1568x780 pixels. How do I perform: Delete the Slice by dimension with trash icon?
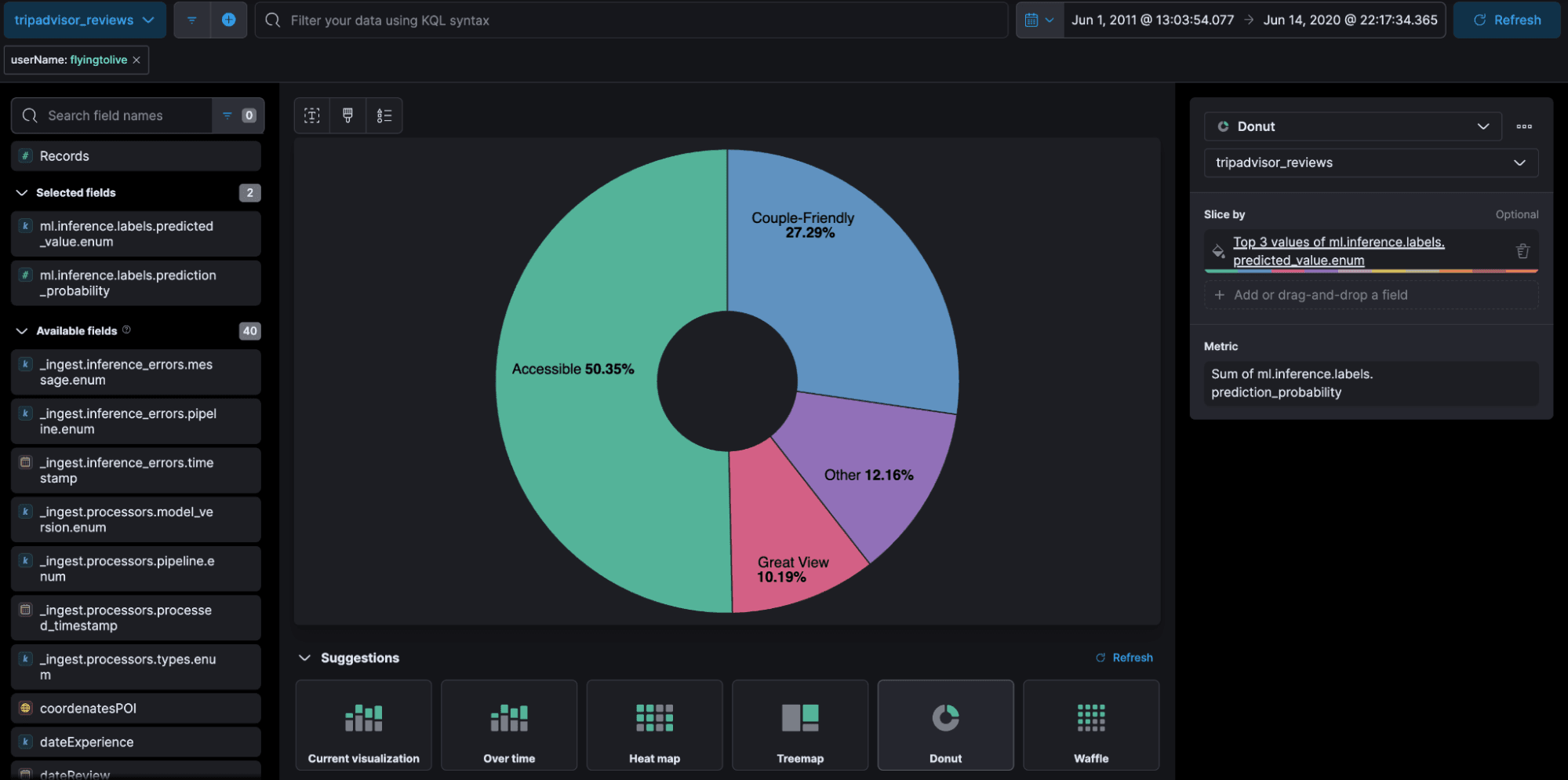[x=1523, y=251]
